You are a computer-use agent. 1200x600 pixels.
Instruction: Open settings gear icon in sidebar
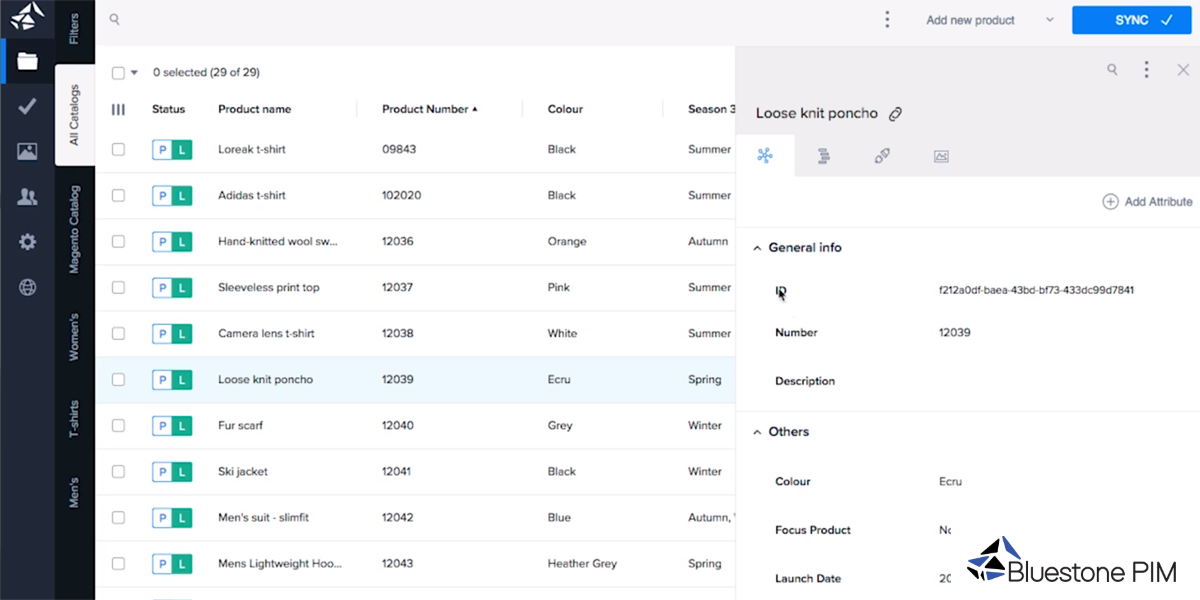27,242
